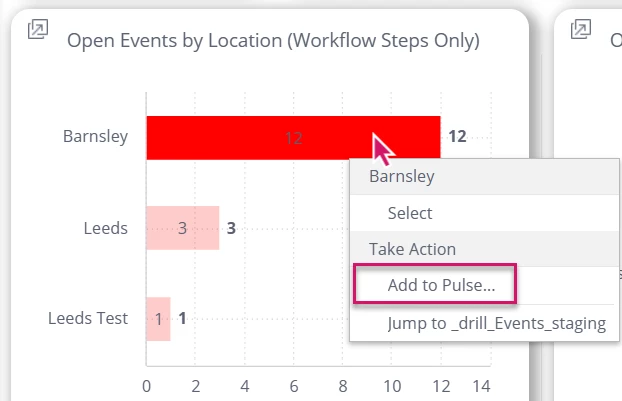Viewport: 622px width, 401px height.
Task: Click the Open Events by Location title
Action: click(273, 41)
